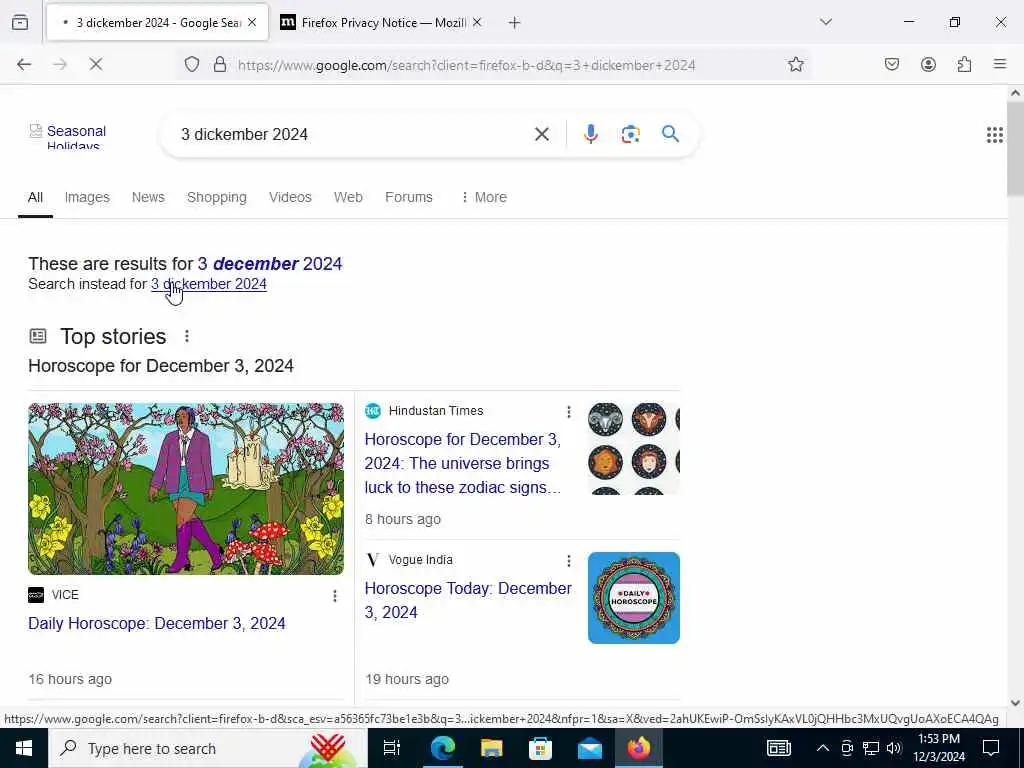Viewport: 1024px width, 768px height.
Task: Open notification center icon
Action: tap(991, 748)
